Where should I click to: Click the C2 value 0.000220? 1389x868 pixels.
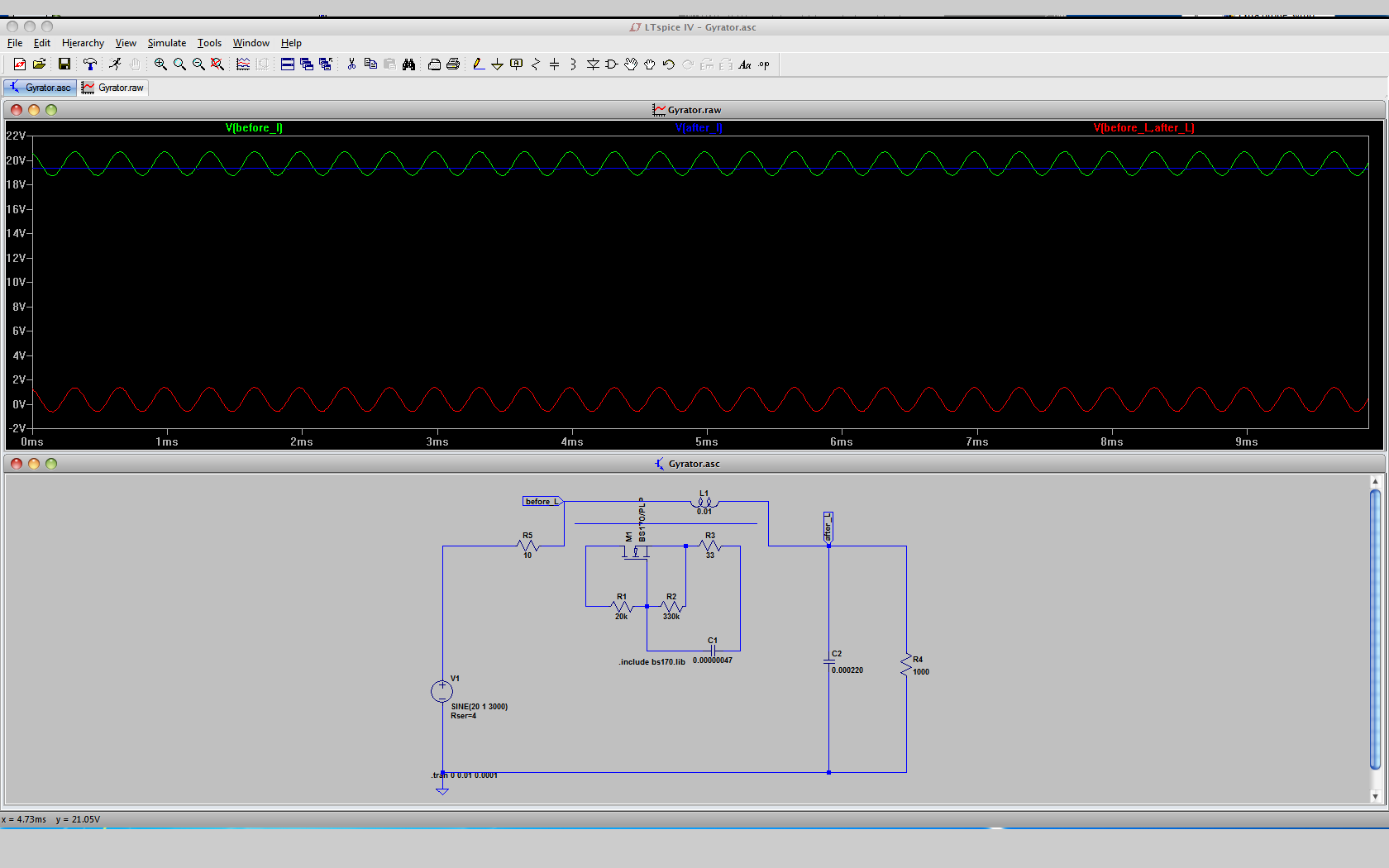tap(847, 670)
